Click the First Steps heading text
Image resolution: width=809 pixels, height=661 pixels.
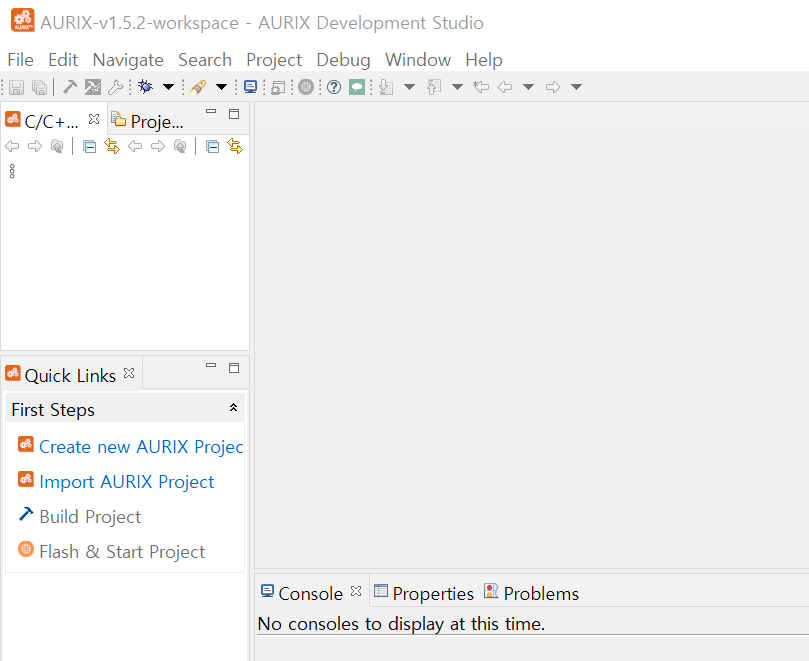point(53,410)
